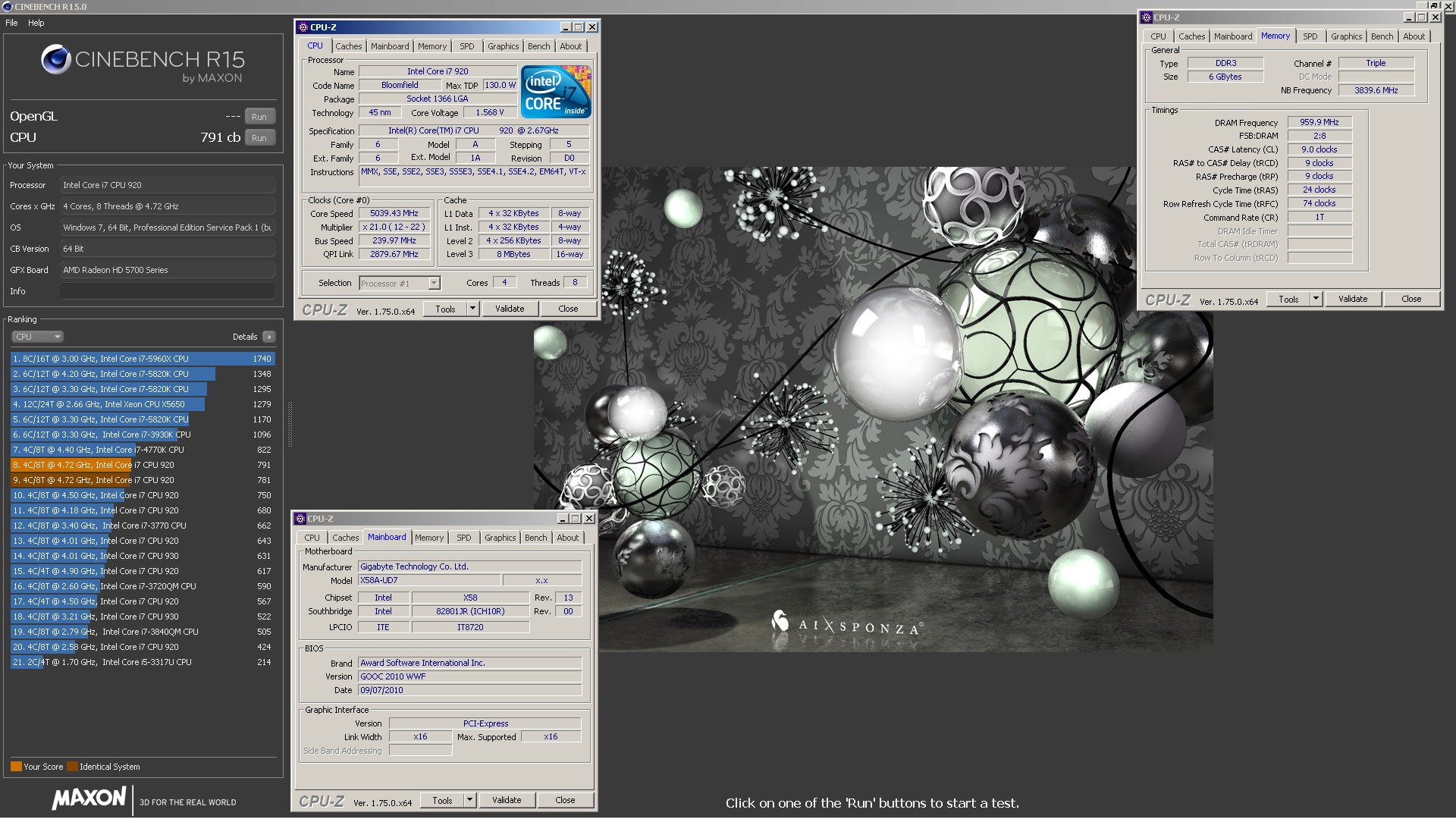Click Tools button in CPU-Z Memory window
This screenshot has width=1456, height=819.
point(1288,300)
